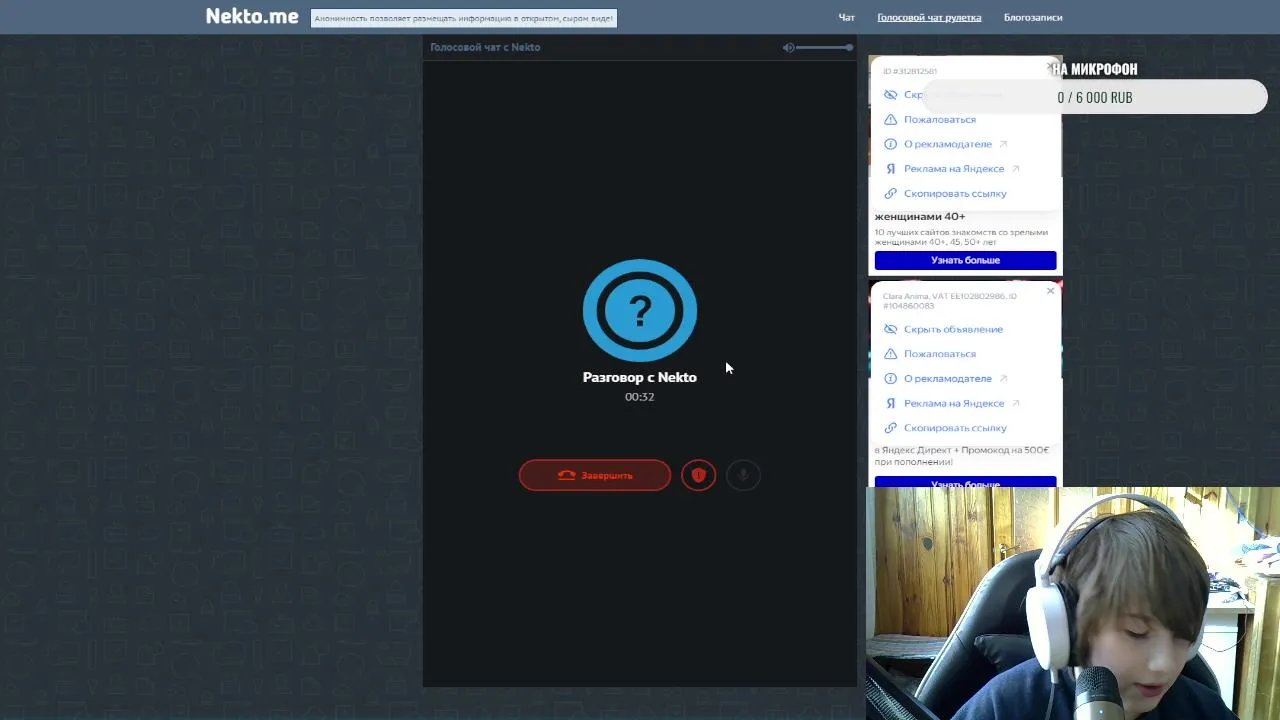
Task: Click the 'Clara Anima, VAT' advertiser info text
Action: [950, 301]
